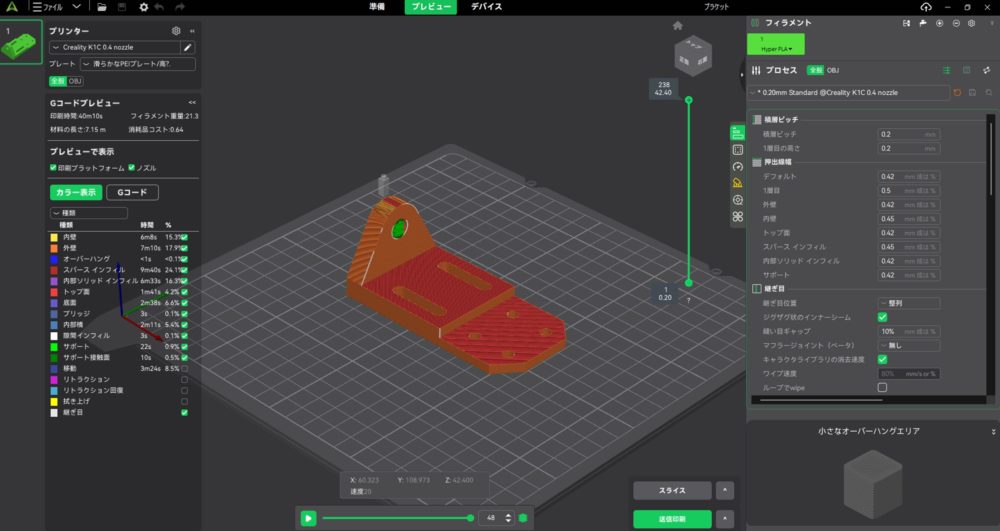This screenshot has height=531, width=1000.
Task: Click the printer panel gear settings icon
Action: click(x=176, y=31)
